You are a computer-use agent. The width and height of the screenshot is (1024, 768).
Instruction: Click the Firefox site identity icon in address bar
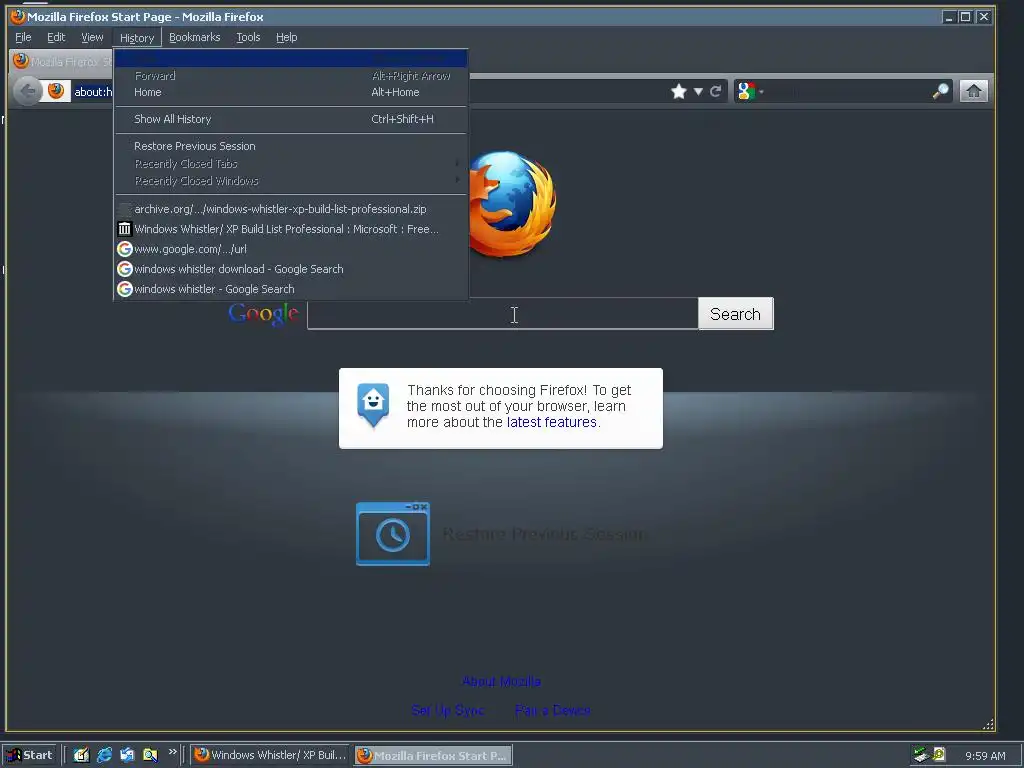coord(56,91)
